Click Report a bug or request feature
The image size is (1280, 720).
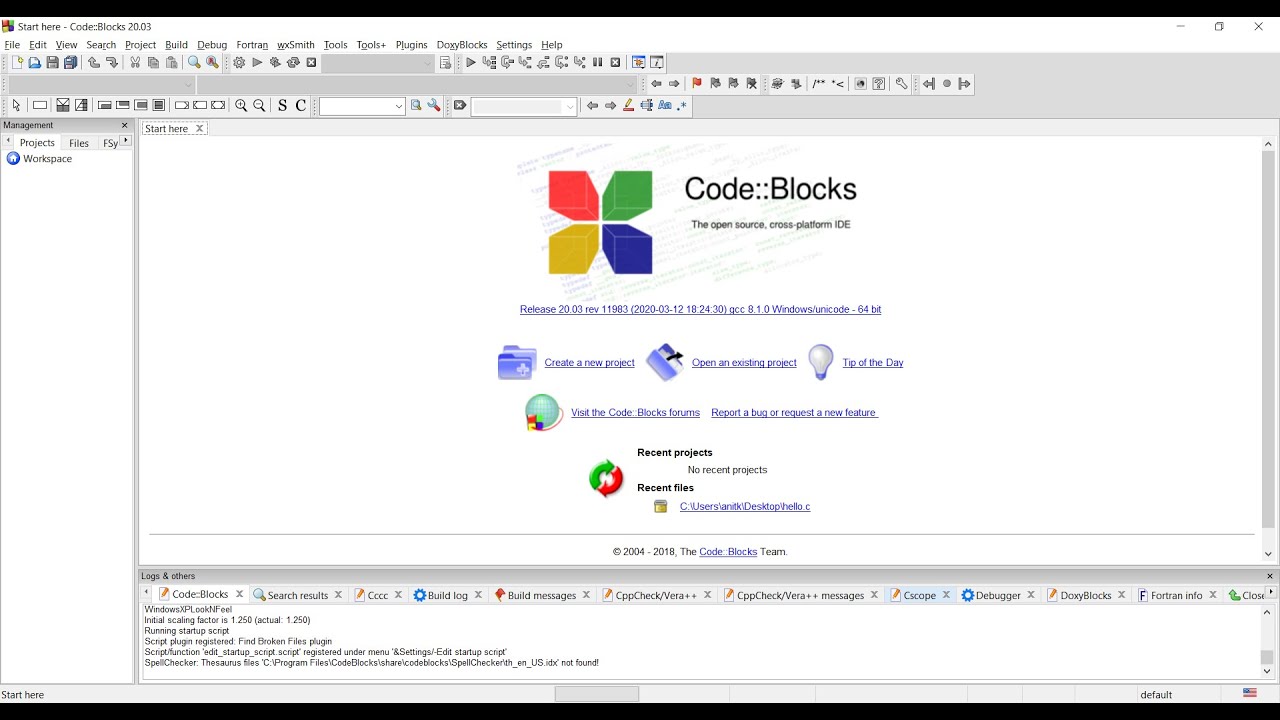click(794, 413)
